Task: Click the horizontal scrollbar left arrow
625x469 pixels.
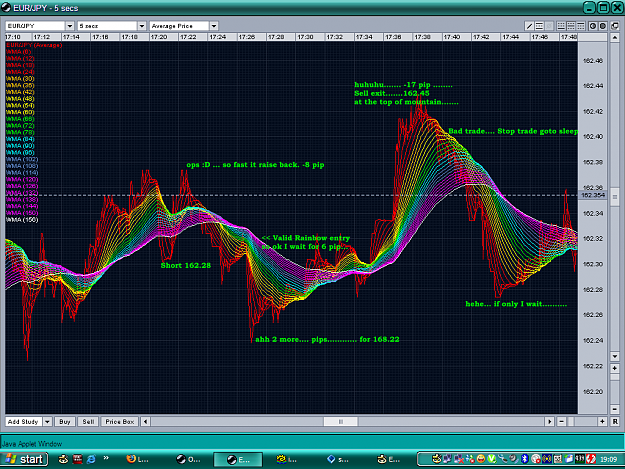Action: tap(145, 422)
